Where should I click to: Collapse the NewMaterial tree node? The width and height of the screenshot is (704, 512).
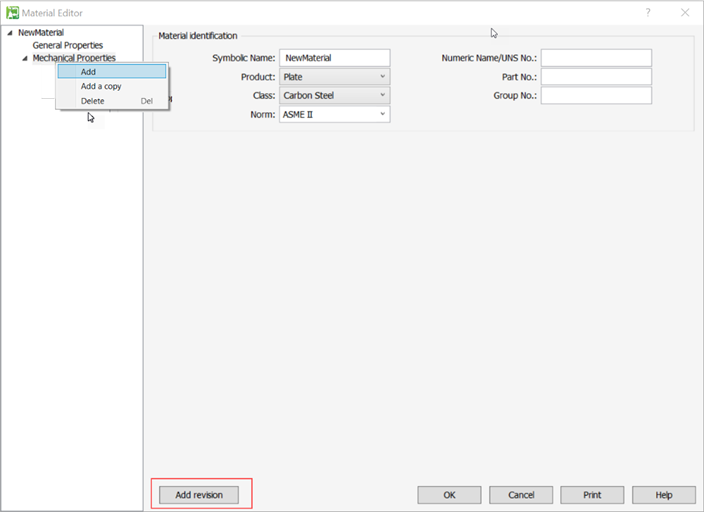[10, 33]
